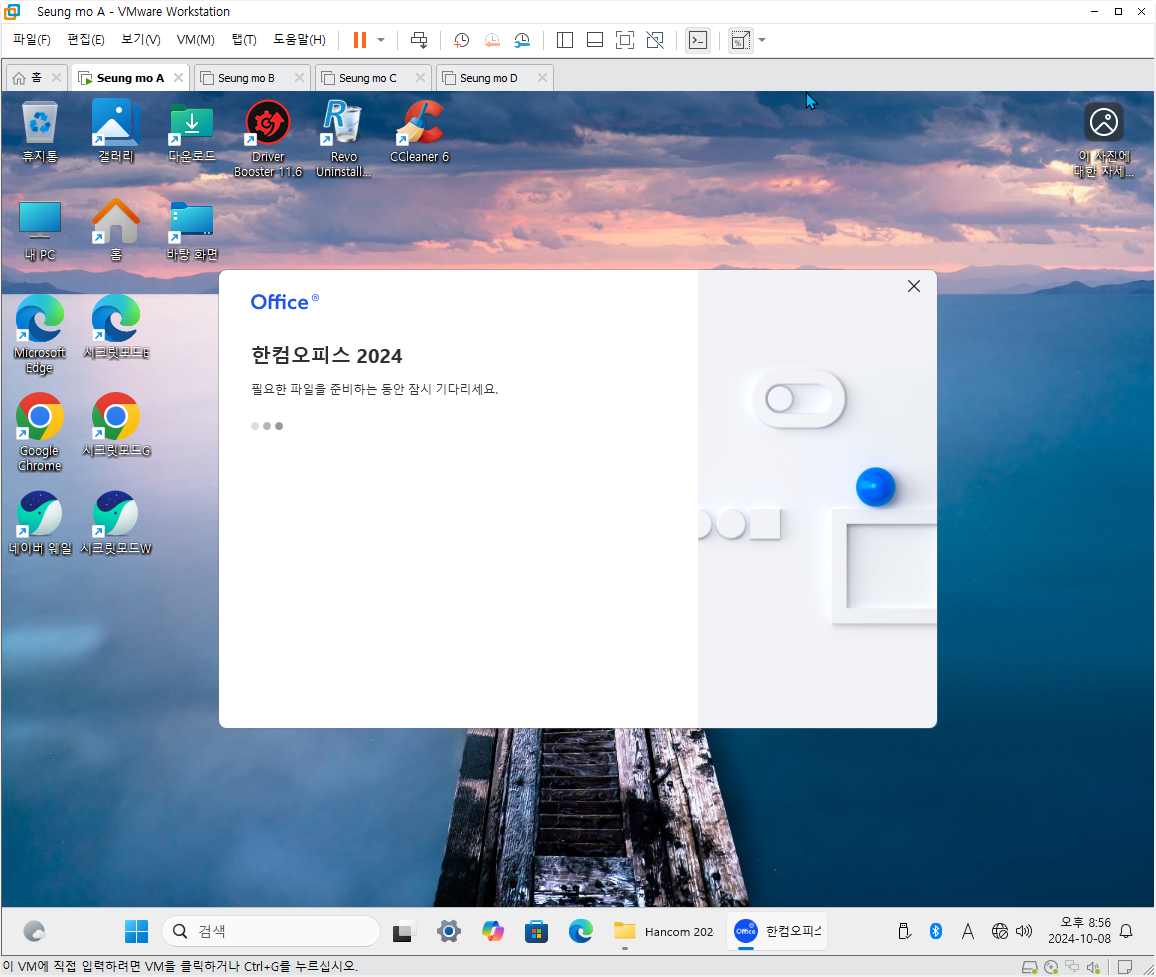
Task: Open Task View in the taskbar
Action: 403,932
